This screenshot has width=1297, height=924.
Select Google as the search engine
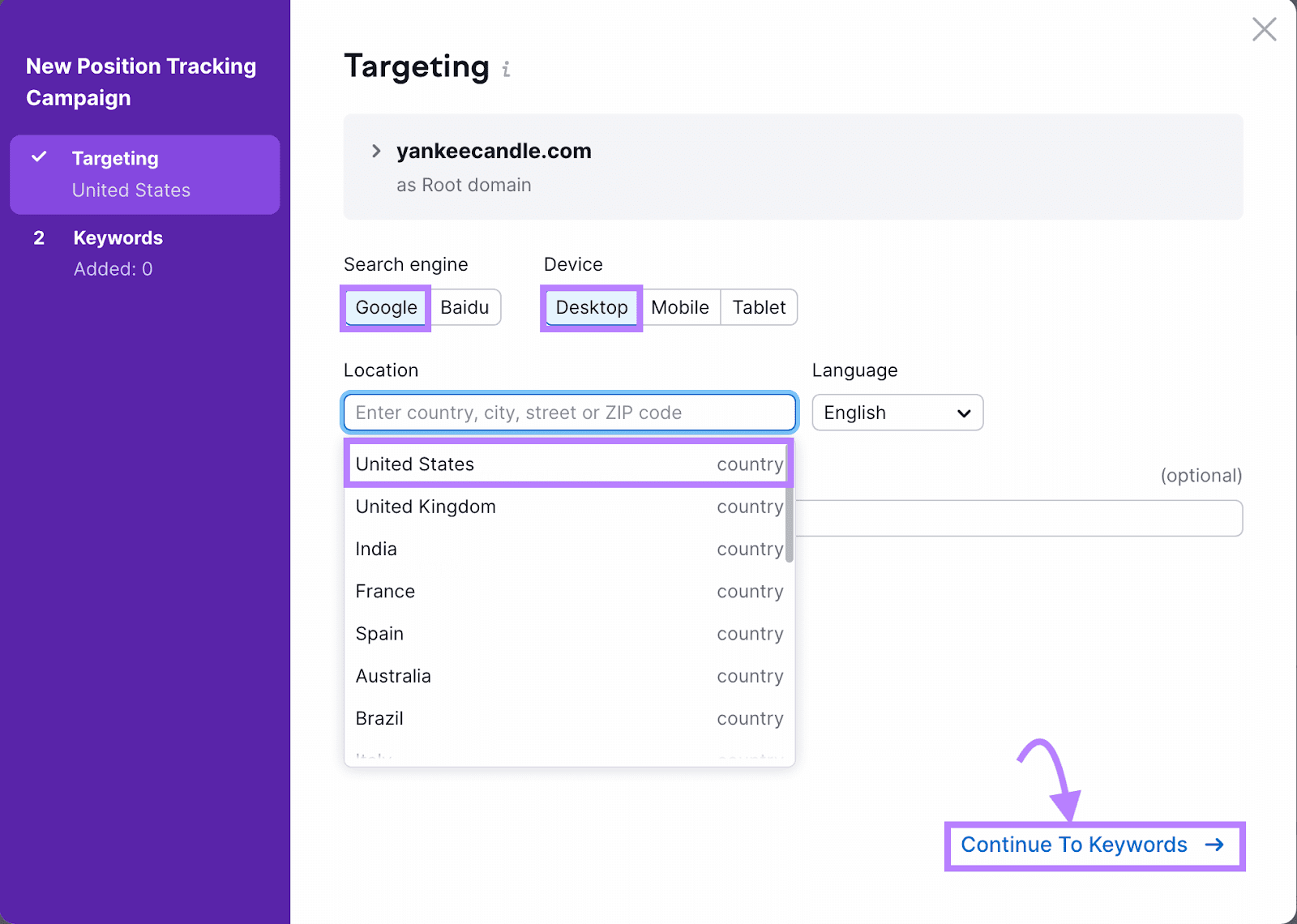pos(385,307)
